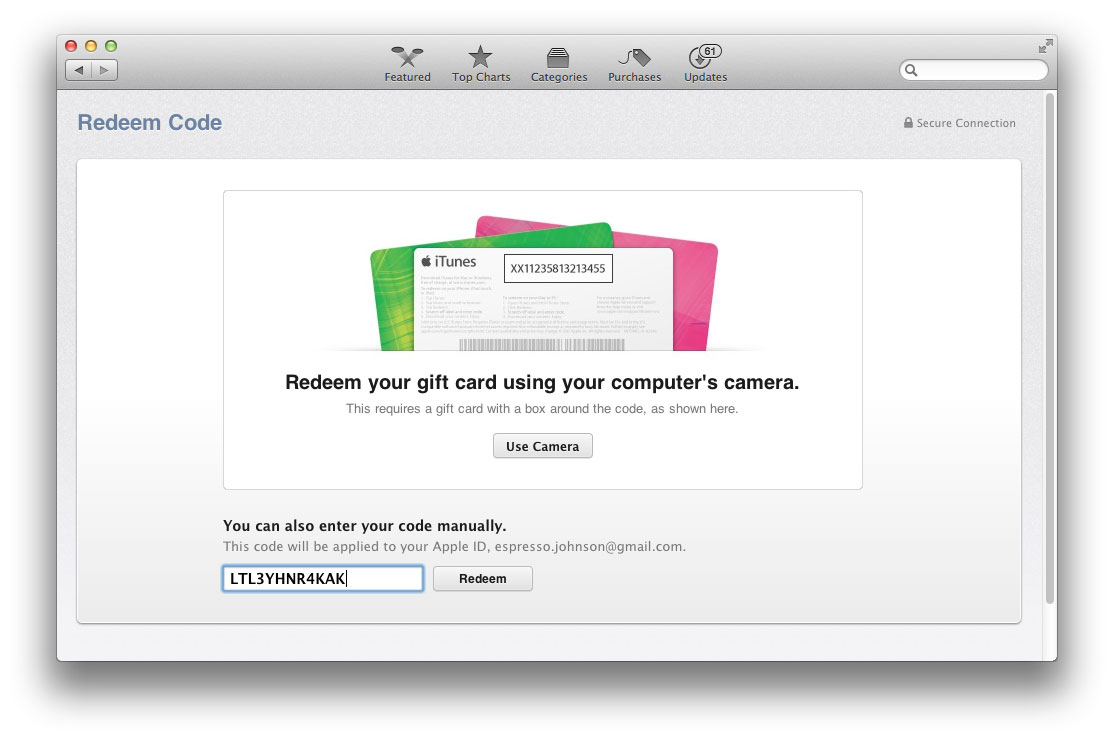Open the Featured section

coord(407,64)
